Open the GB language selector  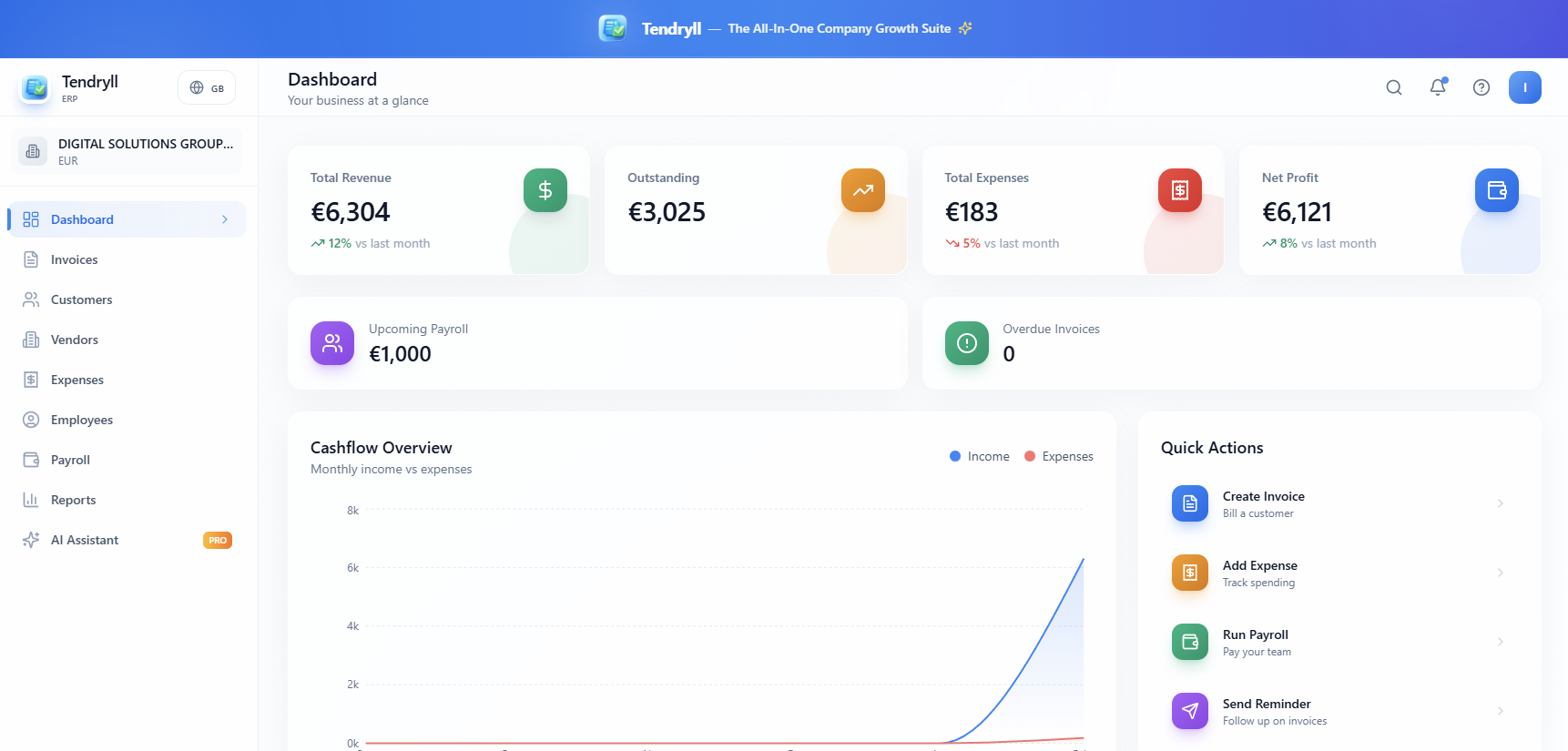[x=207, y=88]
